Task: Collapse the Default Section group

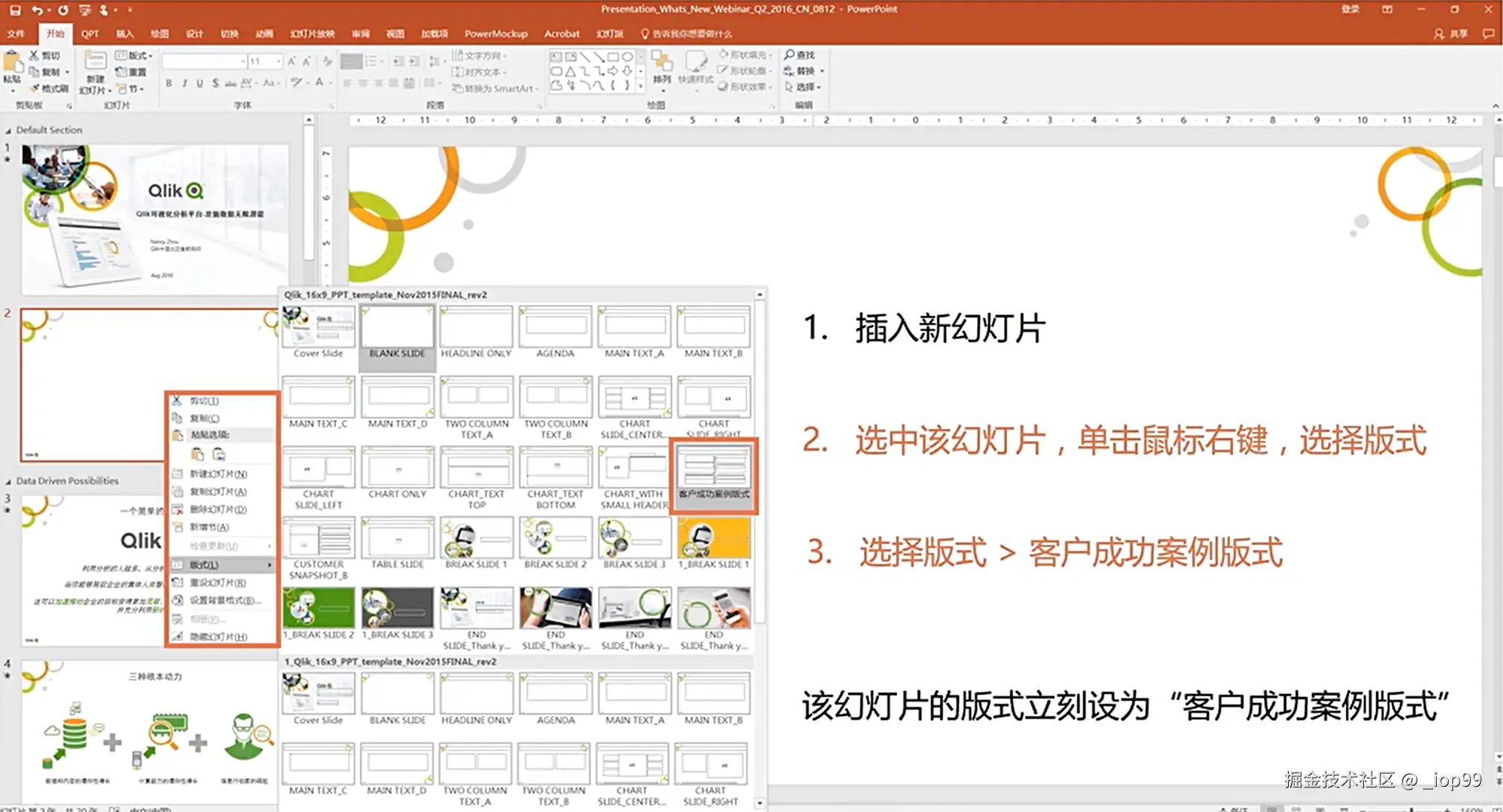Action: [x=8, y=131]
